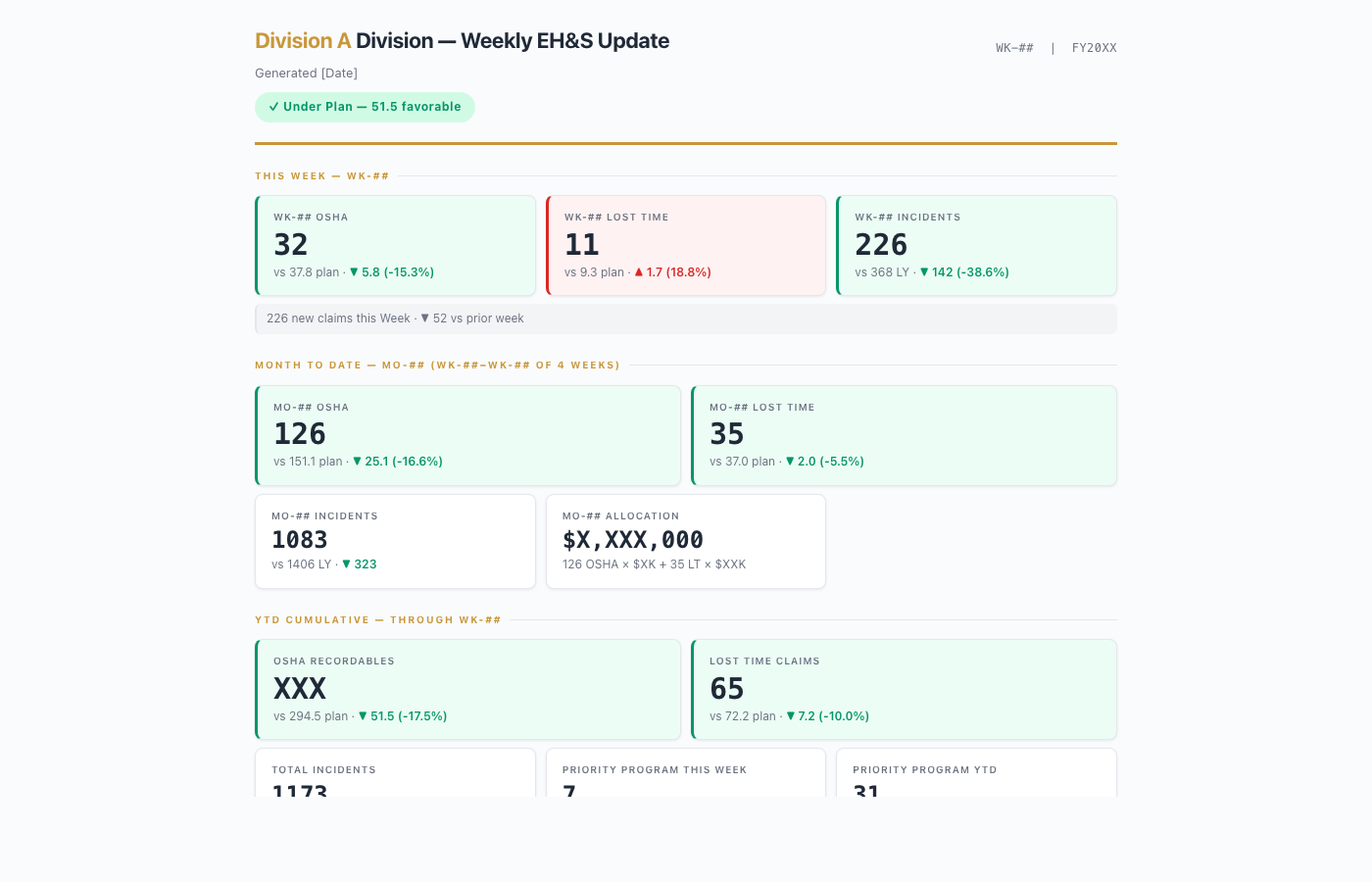
Task: Click the Priority Program This Week card
Action: (685, 773)
